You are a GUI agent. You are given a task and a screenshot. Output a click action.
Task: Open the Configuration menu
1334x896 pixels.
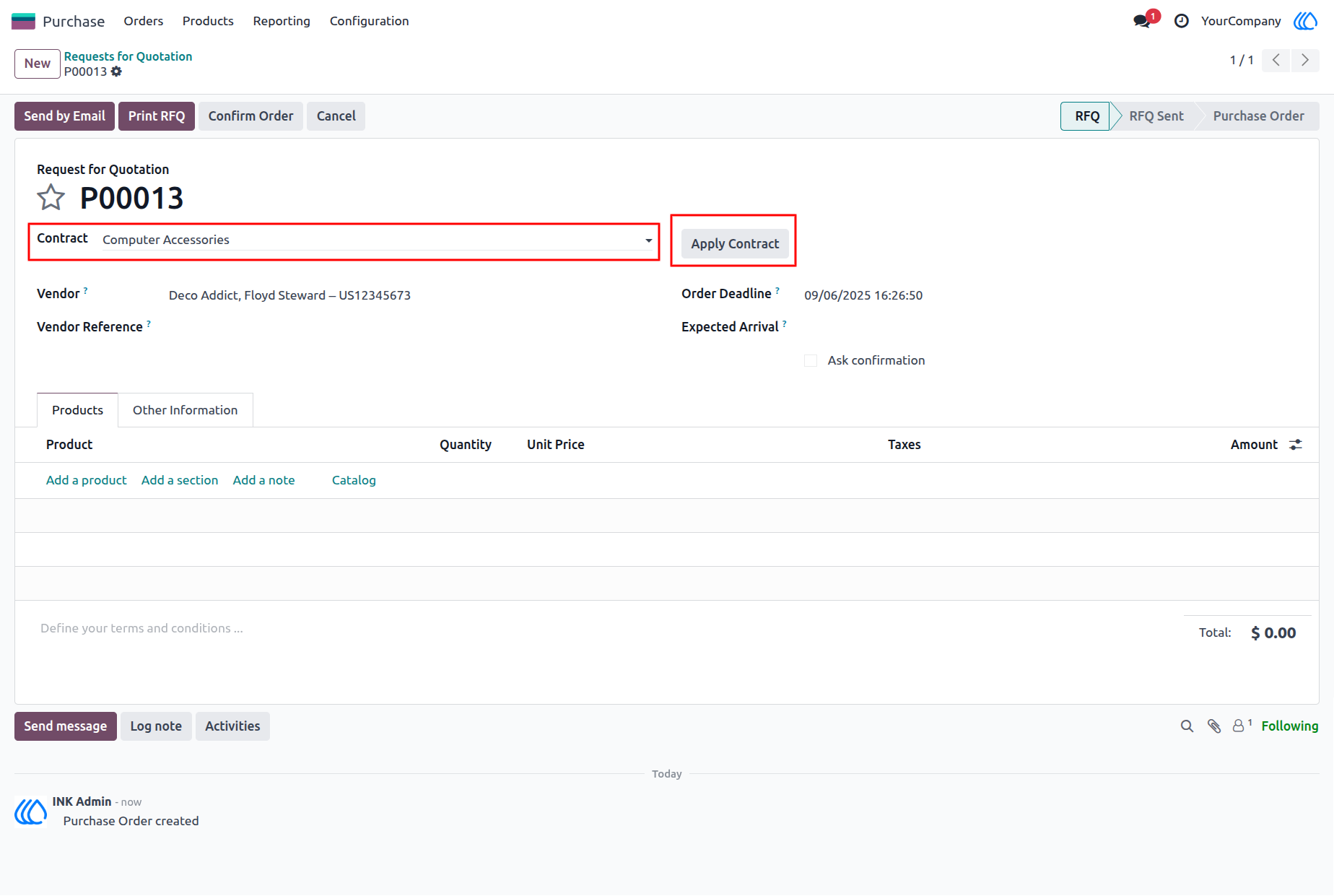point(369,21)
